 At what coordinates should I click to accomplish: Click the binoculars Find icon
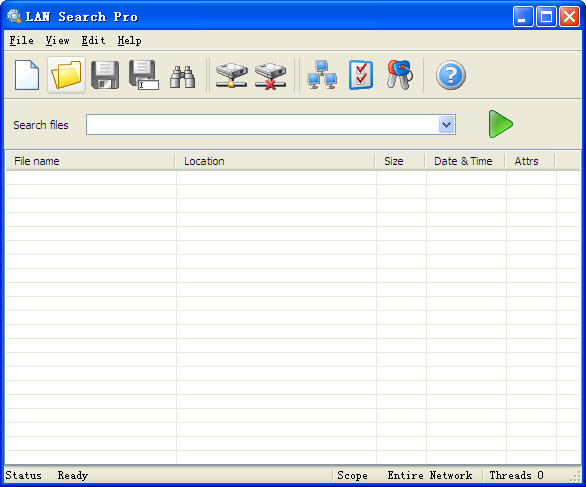coord(182,77)
